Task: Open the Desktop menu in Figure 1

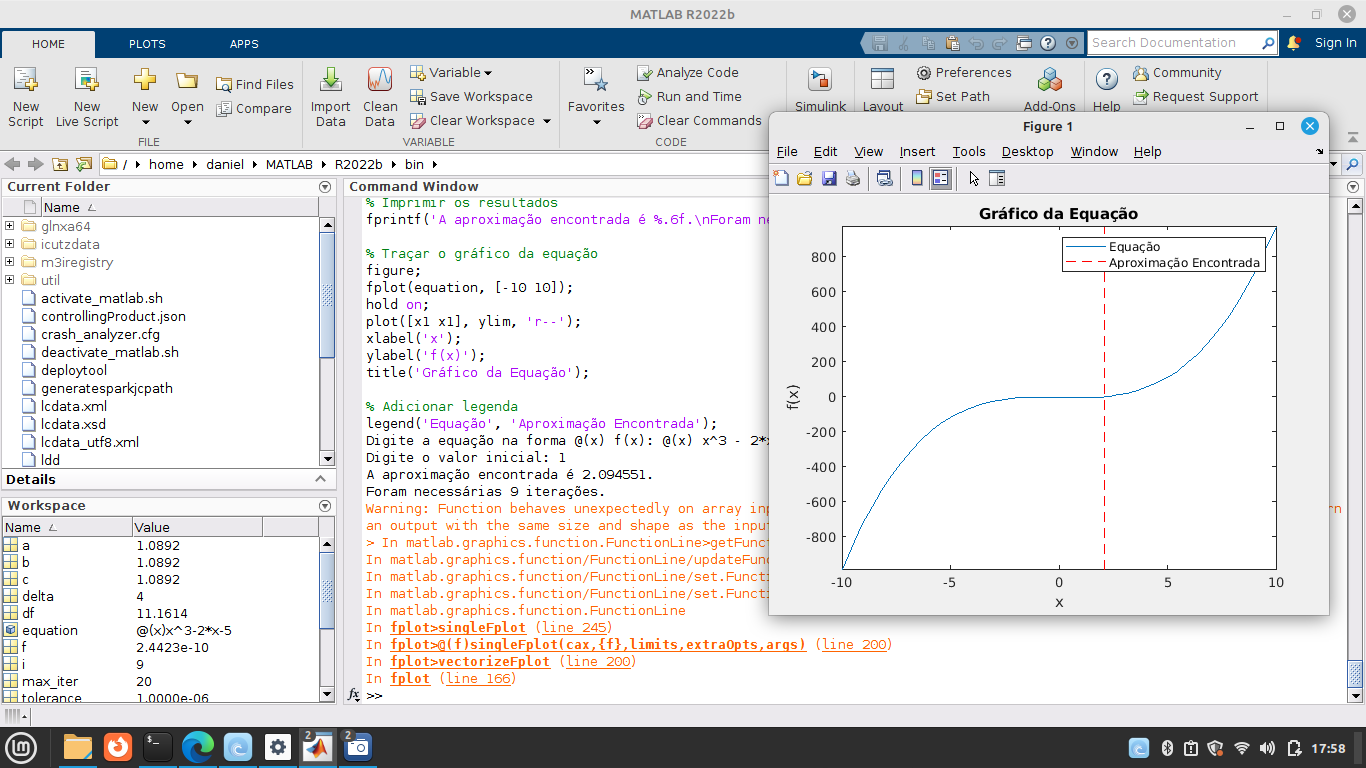Action: tap(1028, 151)
